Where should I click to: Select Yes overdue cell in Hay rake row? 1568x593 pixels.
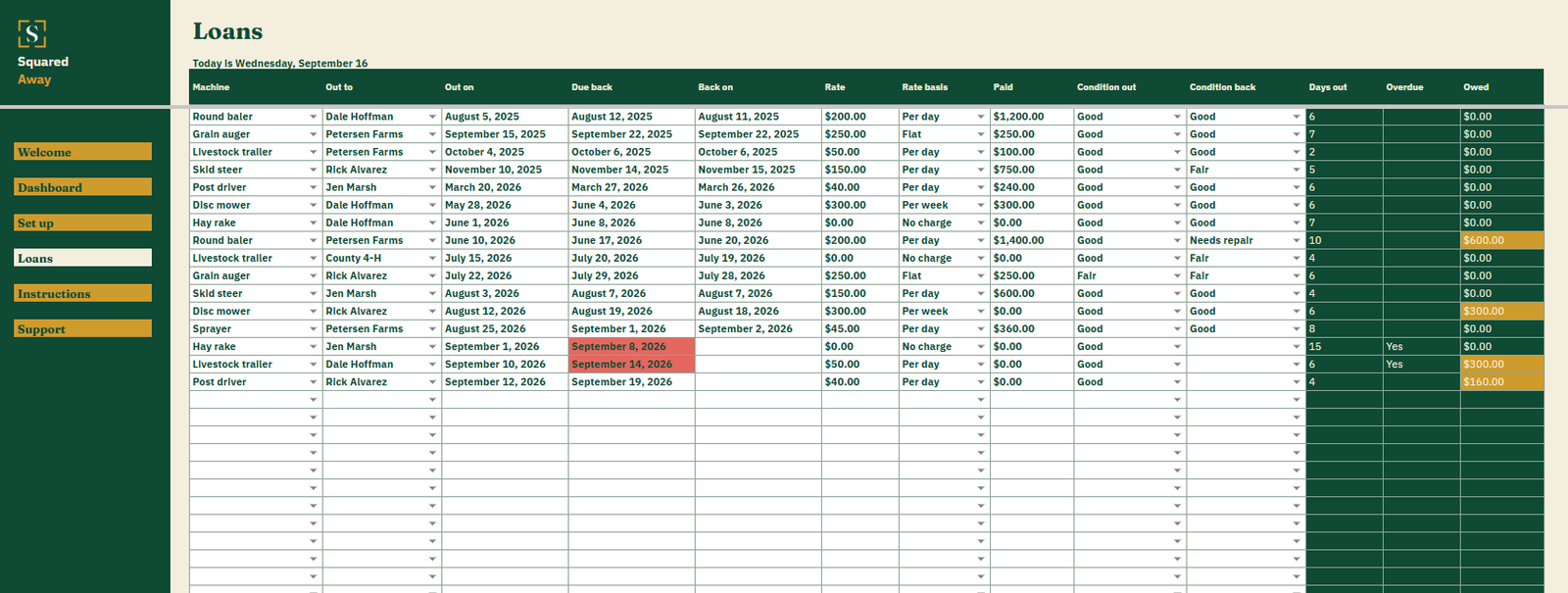coord(1422,346)
